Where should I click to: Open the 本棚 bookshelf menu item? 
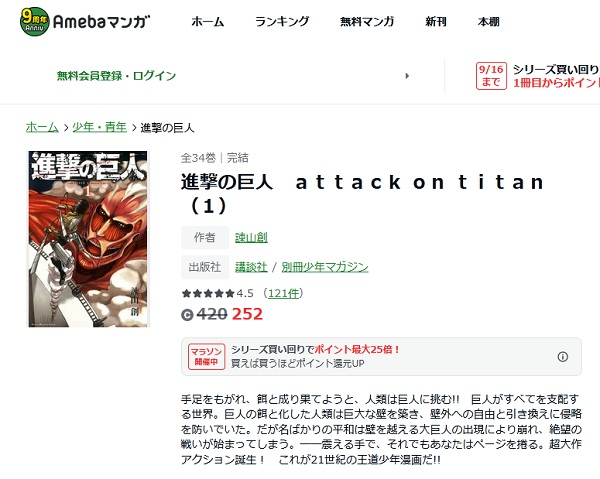489,22
